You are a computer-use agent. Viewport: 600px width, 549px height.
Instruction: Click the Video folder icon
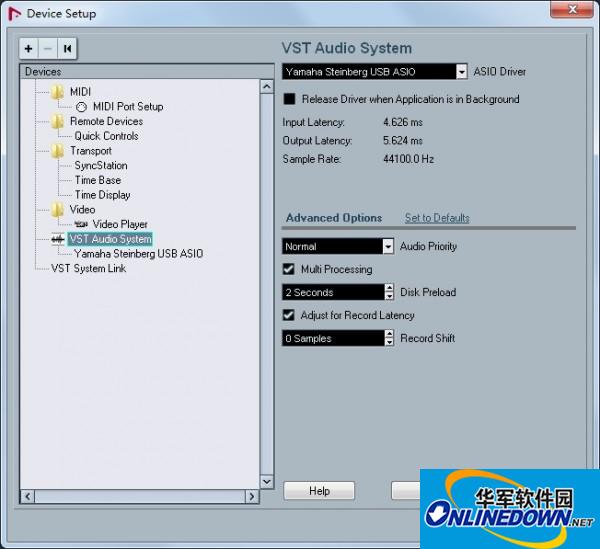click(58, 210)
